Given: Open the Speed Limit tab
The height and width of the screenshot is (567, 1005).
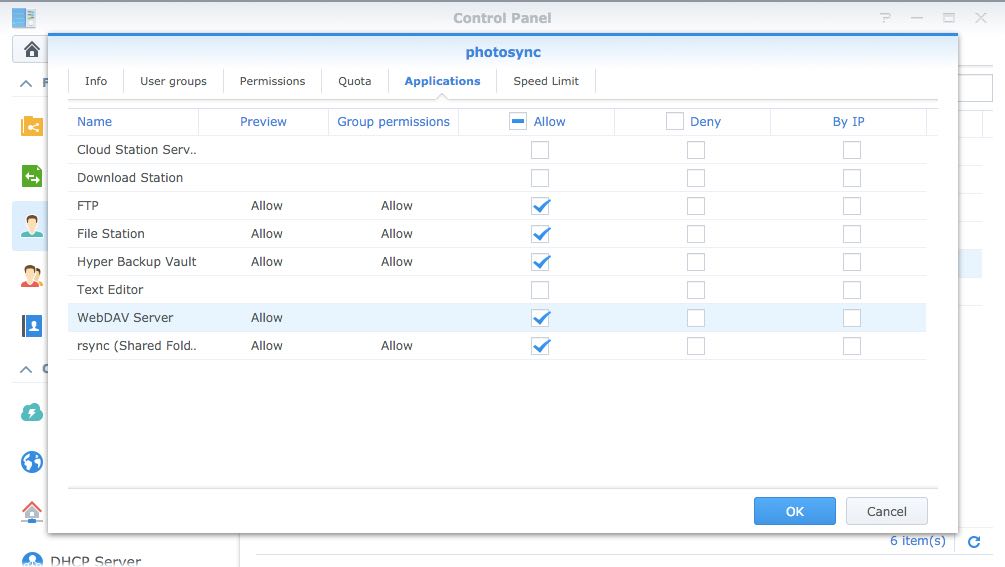Looking at the screenshot, I should click(546, 81).
